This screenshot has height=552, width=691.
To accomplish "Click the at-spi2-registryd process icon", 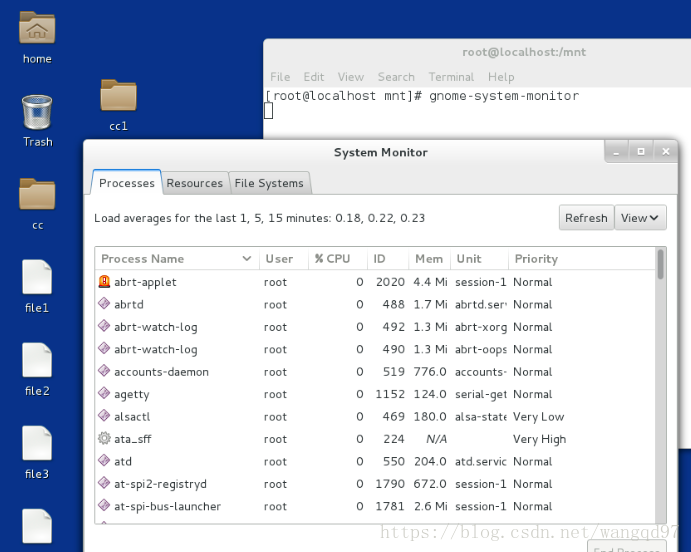I will tap(104, 483).
